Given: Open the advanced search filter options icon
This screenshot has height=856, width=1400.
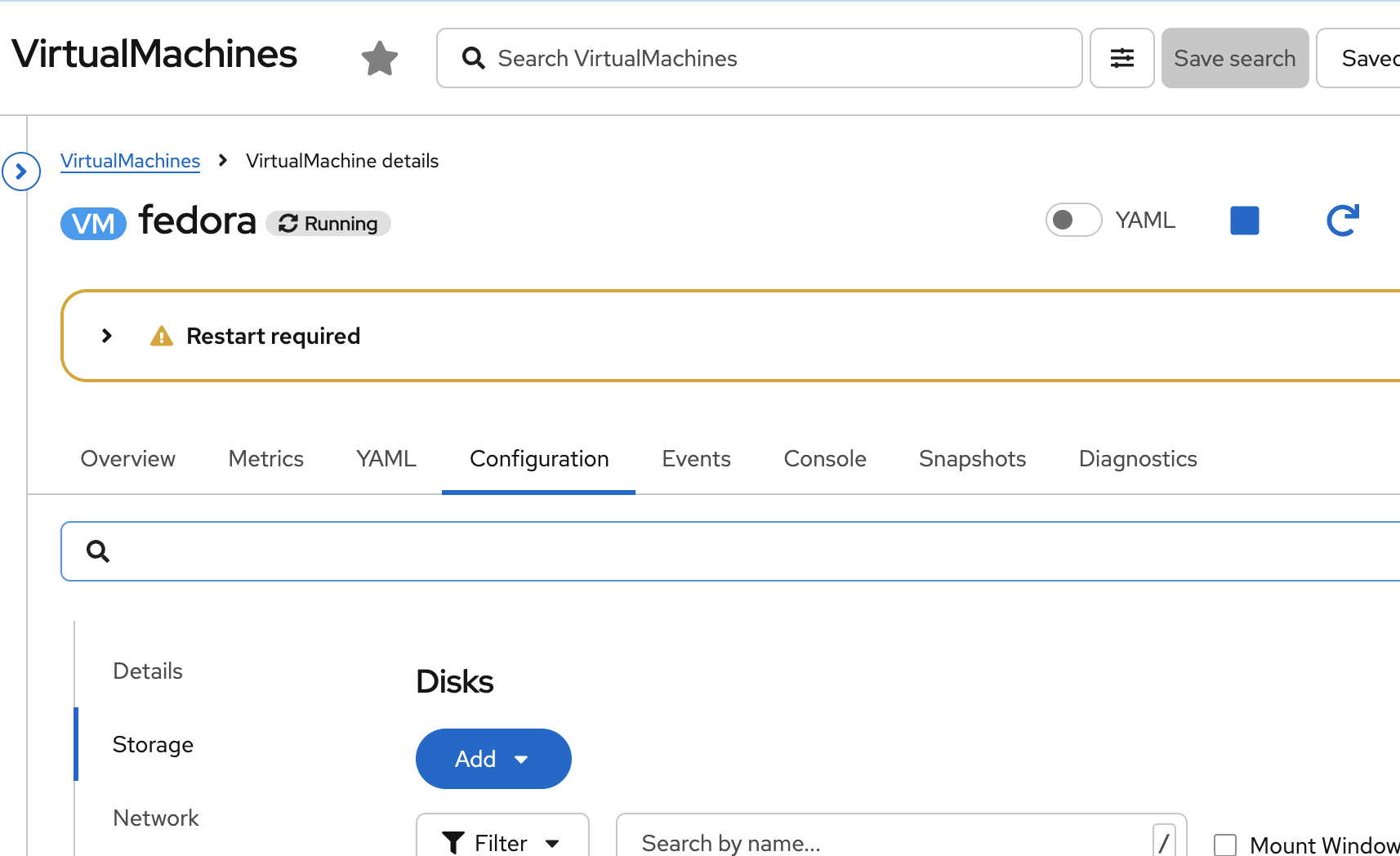Looking at the screenshot, I should point(1121,58).
